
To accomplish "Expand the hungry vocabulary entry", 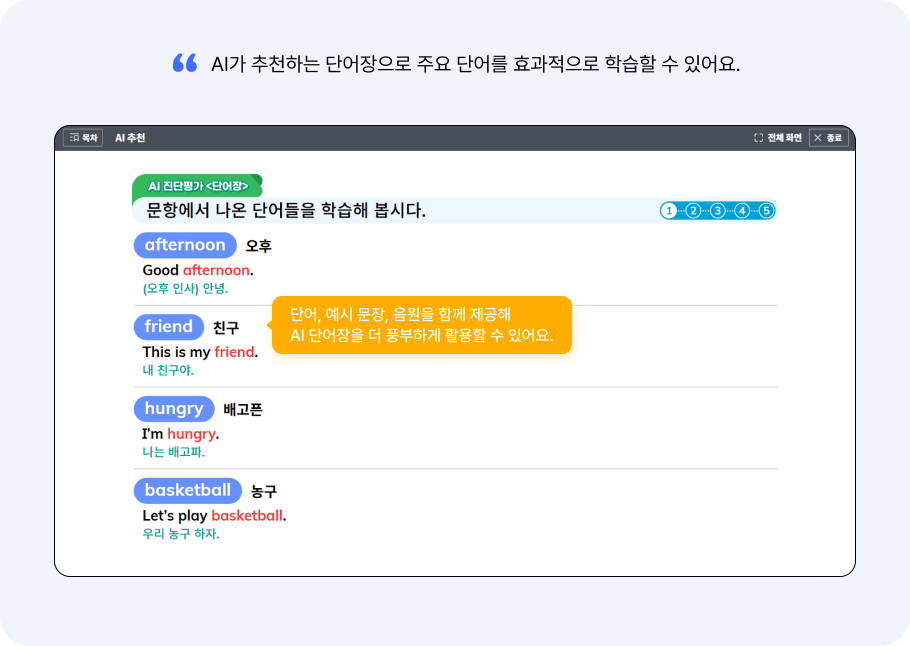I will coord(174,408).
